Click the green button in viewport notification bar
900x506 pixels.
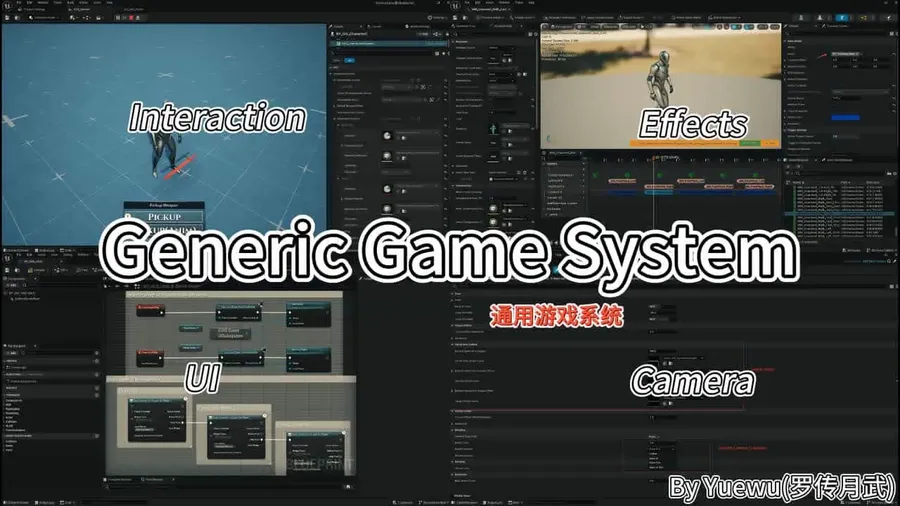tap(750, 143)
